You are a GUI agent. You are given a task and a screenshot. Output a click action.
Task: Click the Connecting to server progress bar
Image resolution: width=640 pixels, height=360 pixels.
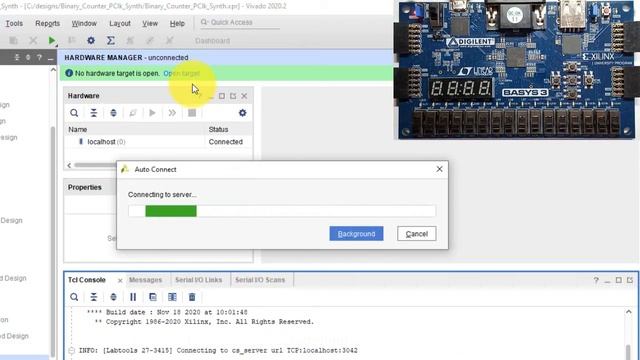pos(282,211)
